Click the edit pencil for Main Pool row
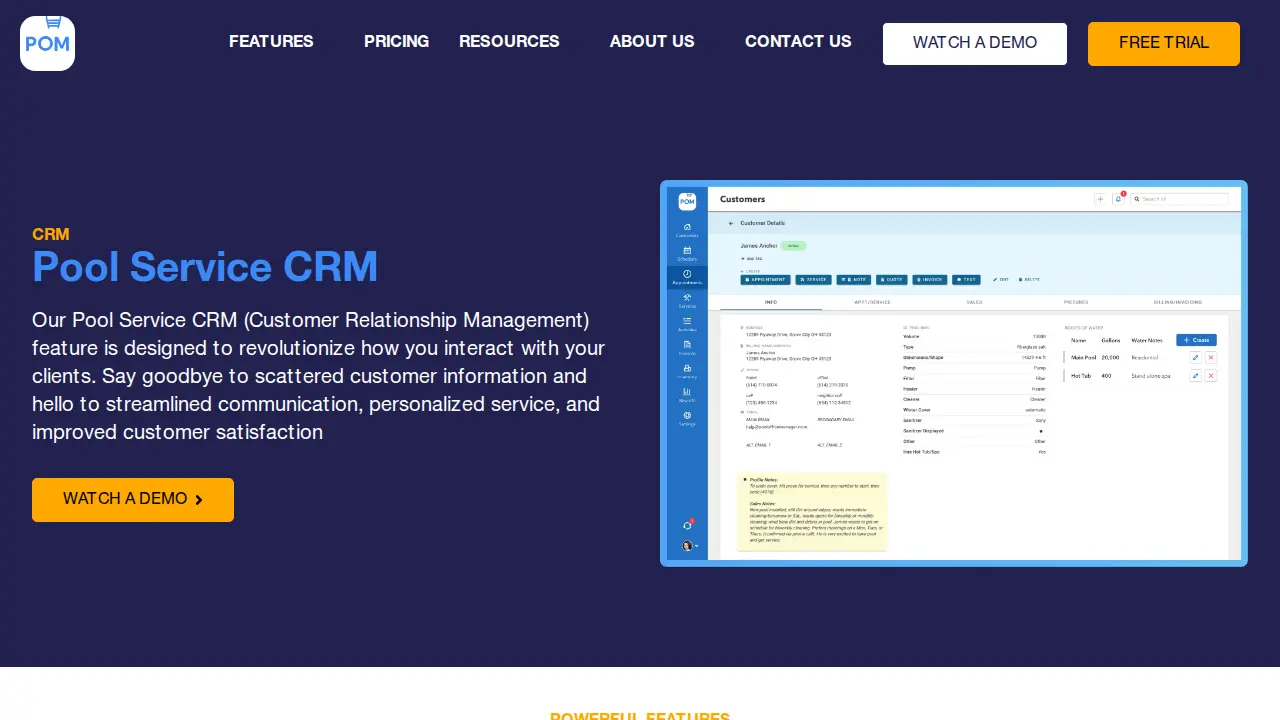The height and width of the screenshot is (720, 1280). (1195, 357)
